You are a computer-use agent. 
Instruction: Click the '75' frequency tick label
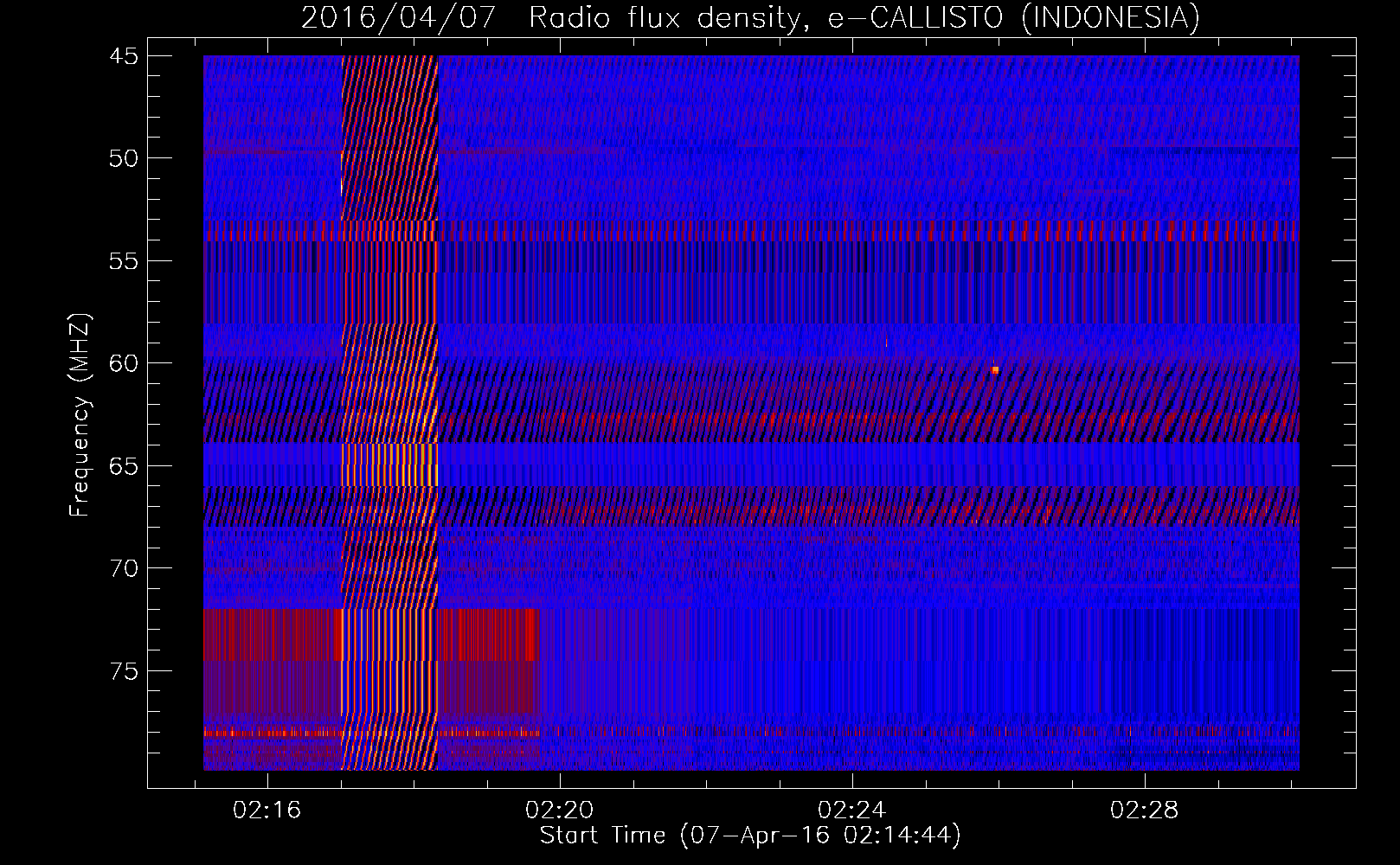click(123, 671)
